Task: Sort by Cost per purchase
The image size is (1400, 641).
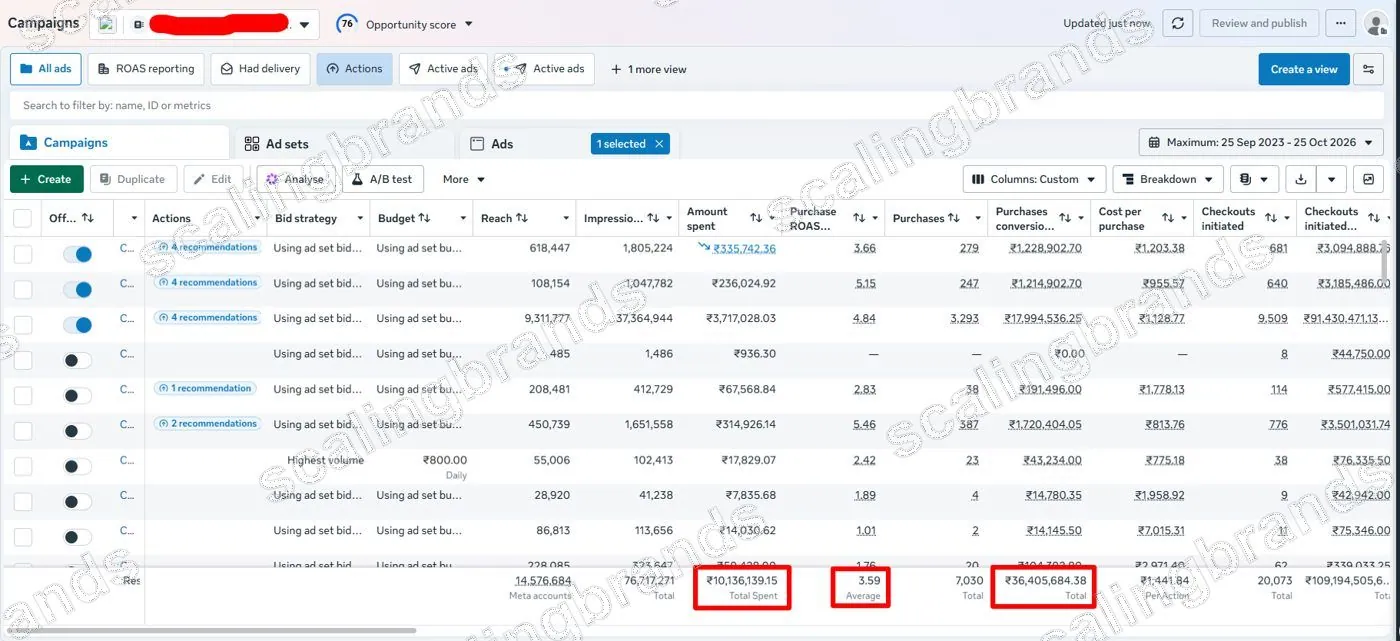Action: [1168, 218]
